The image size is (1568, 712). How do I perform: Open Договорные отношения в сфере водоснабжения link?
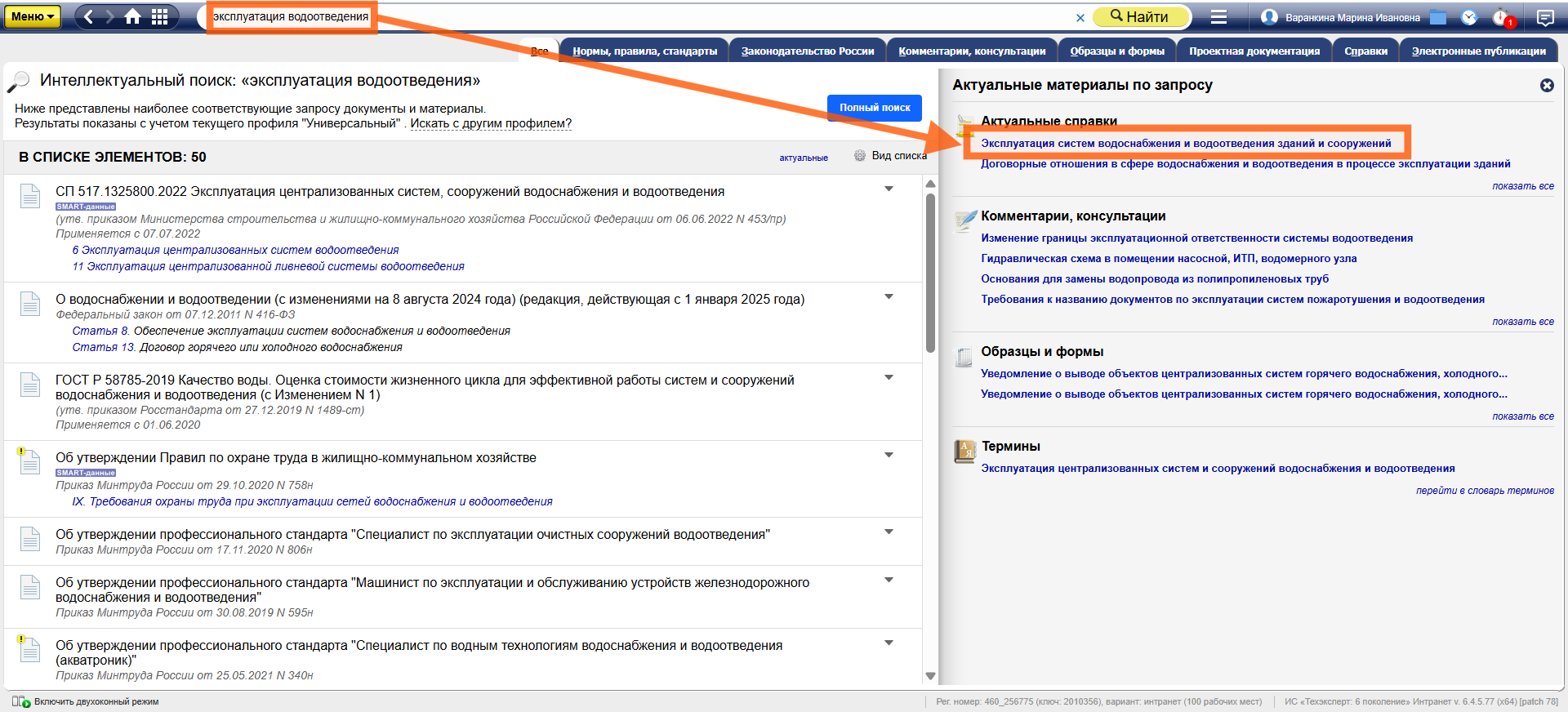[x=1245, y=163]
